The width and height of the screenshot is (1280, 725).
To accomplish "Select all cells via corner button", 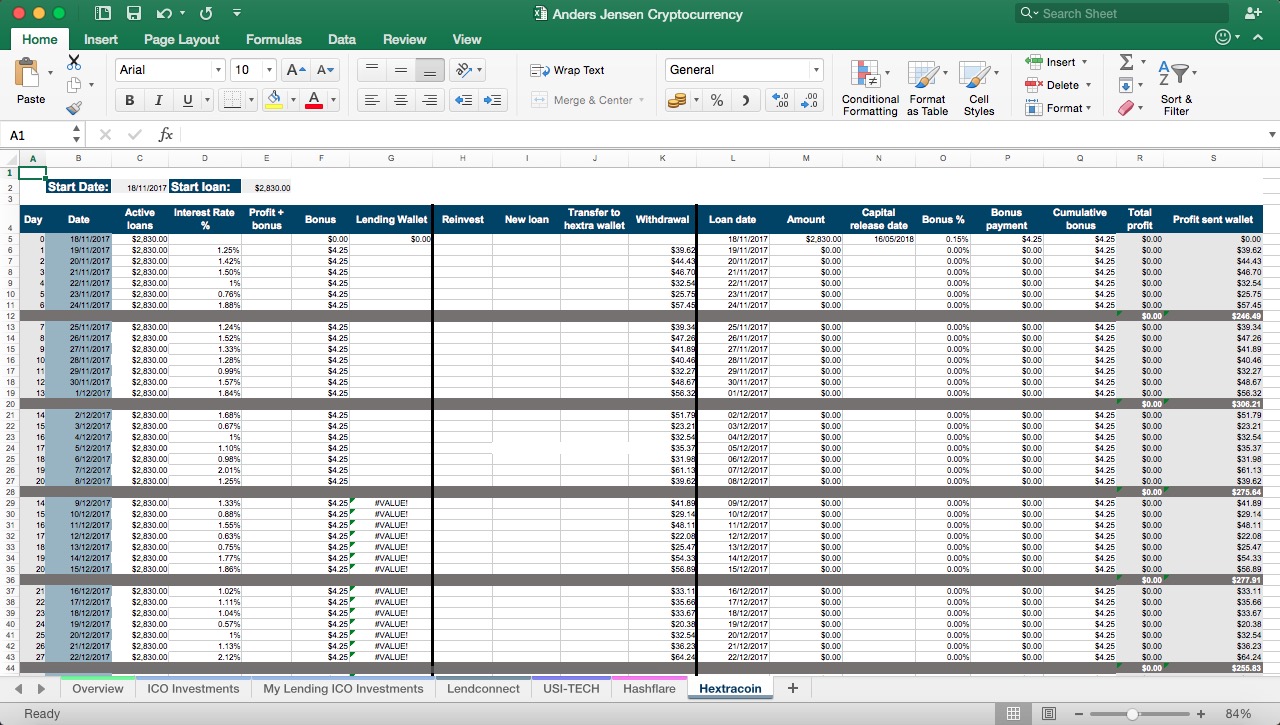I will click(x=9, y=158).
